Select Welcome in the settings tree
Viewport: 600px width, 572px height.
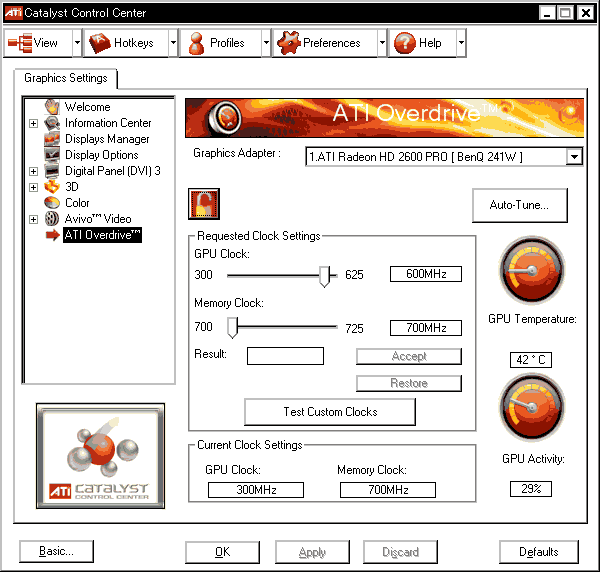coord(88,107)
